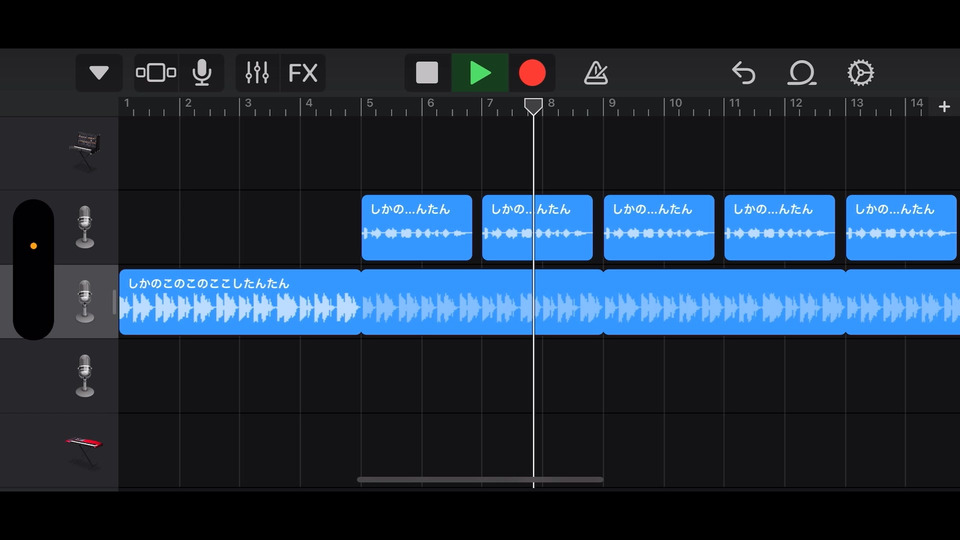Stop playback with the square button
960x540 pixels.
tap(427, 73)
